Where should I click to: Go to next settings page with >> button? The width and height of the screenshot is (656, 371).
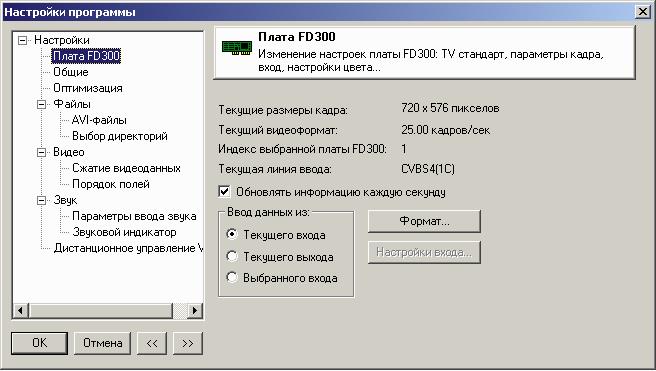coord(188,343)
